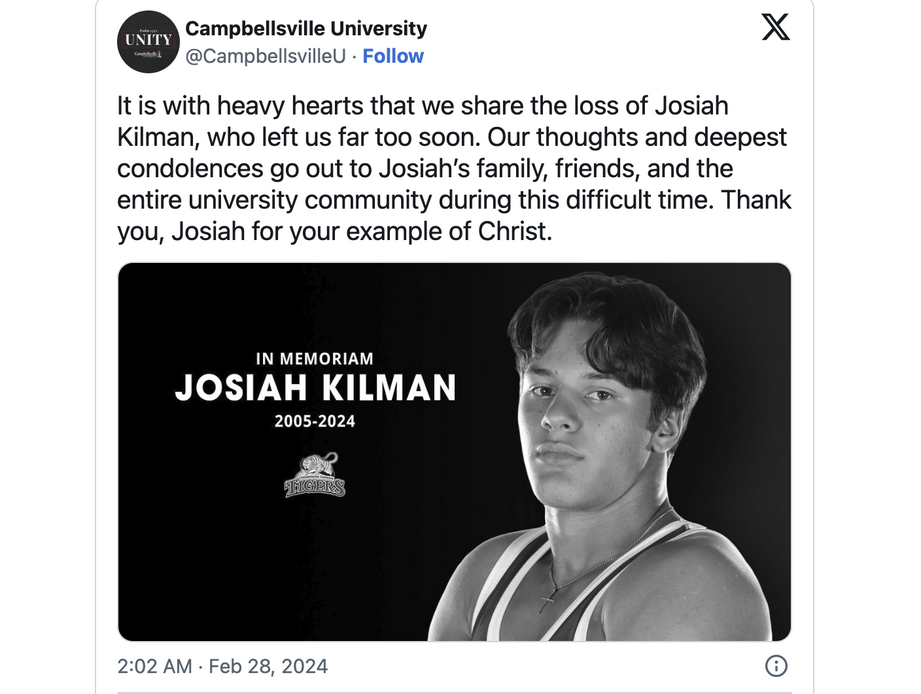Click the JOSIAH KILMAN name in the image
Screen dimensions: 921x694
coord(315,388)
